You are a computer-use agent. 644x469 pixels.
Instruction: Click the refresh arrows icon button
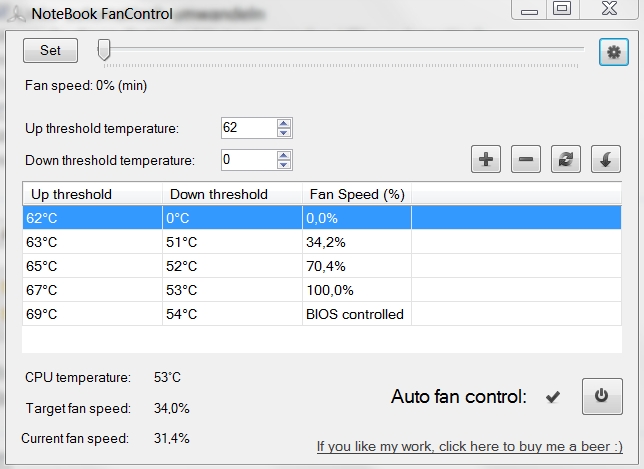tap(566, 159)
